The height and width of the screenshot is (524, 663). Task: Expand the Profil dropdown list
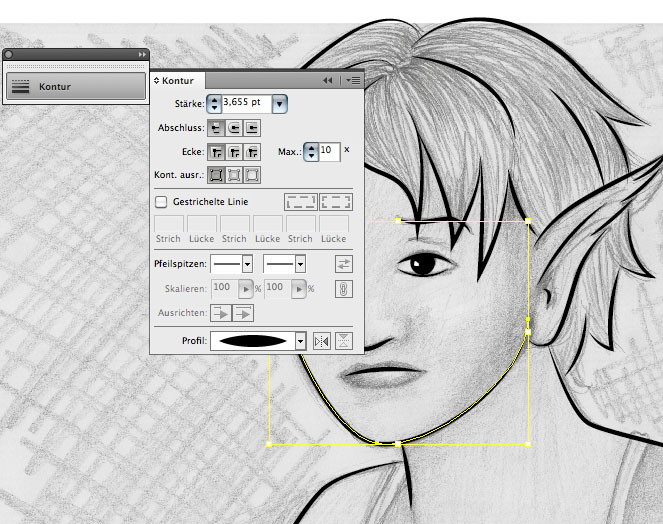[300, 341]
